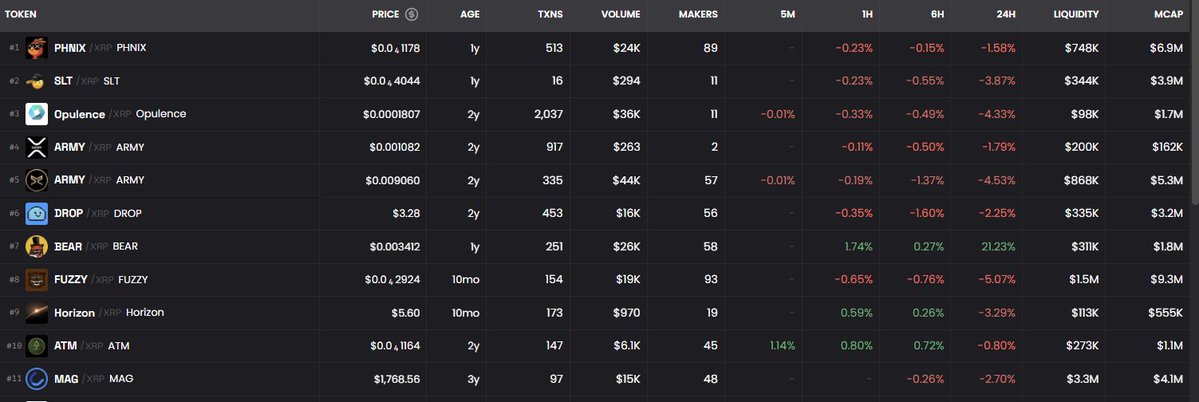
Task: Click the Horizon token logo
Action: (x=36, y=313)
